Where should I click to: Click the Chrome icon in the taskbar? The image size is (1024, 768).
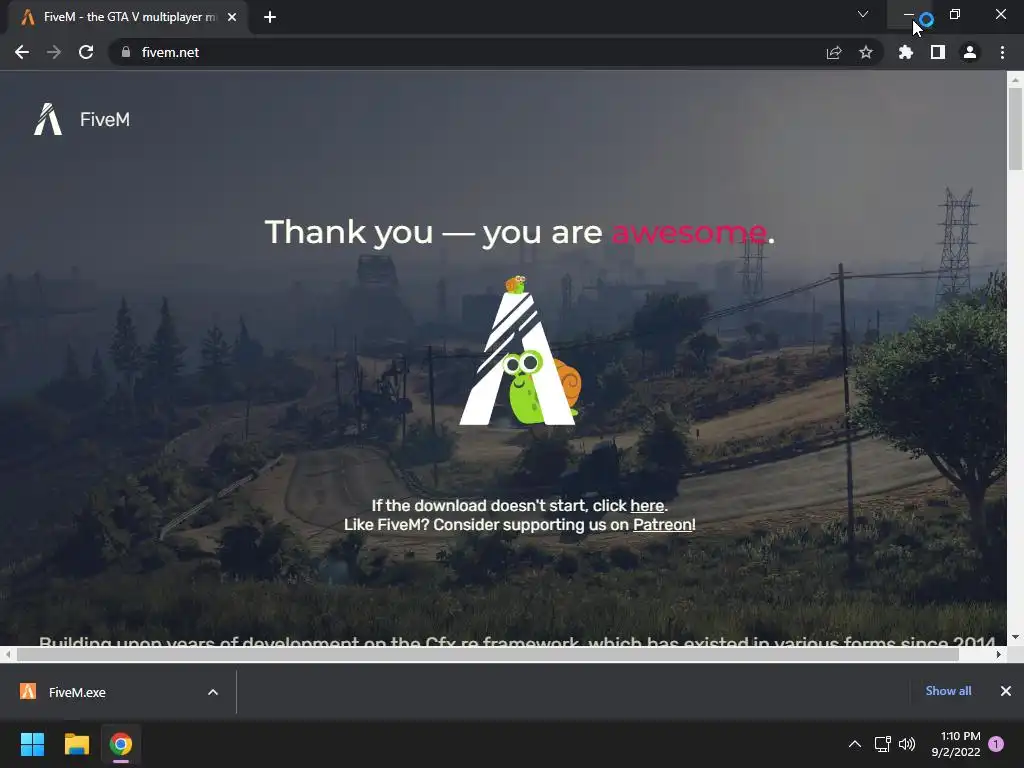point(121,744)
